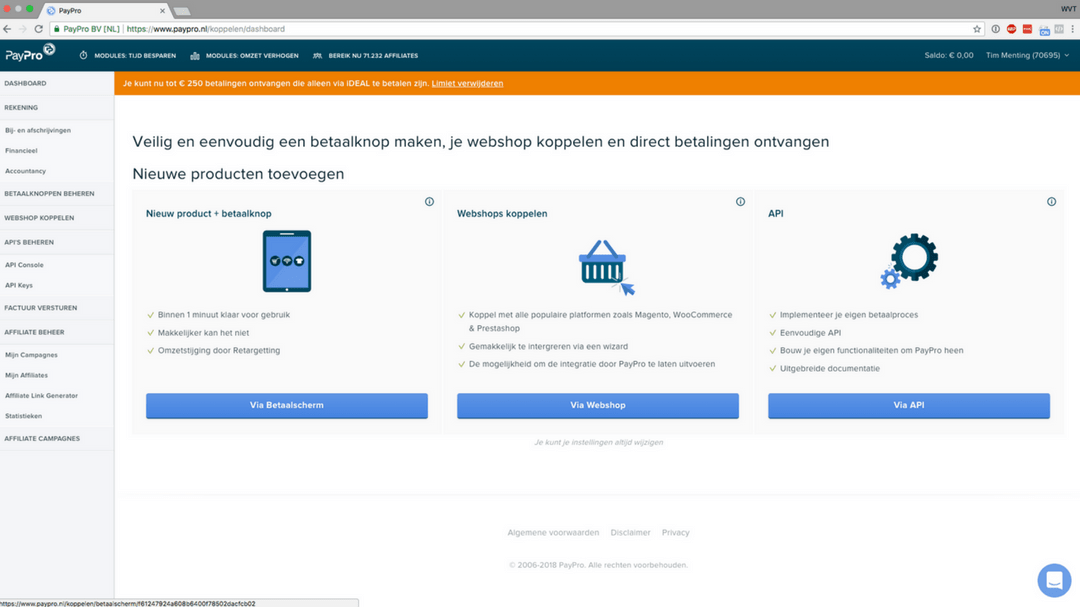Open Modules: Tijd besparen menu
Screen dimensions: 1080x607
(128, 56)
